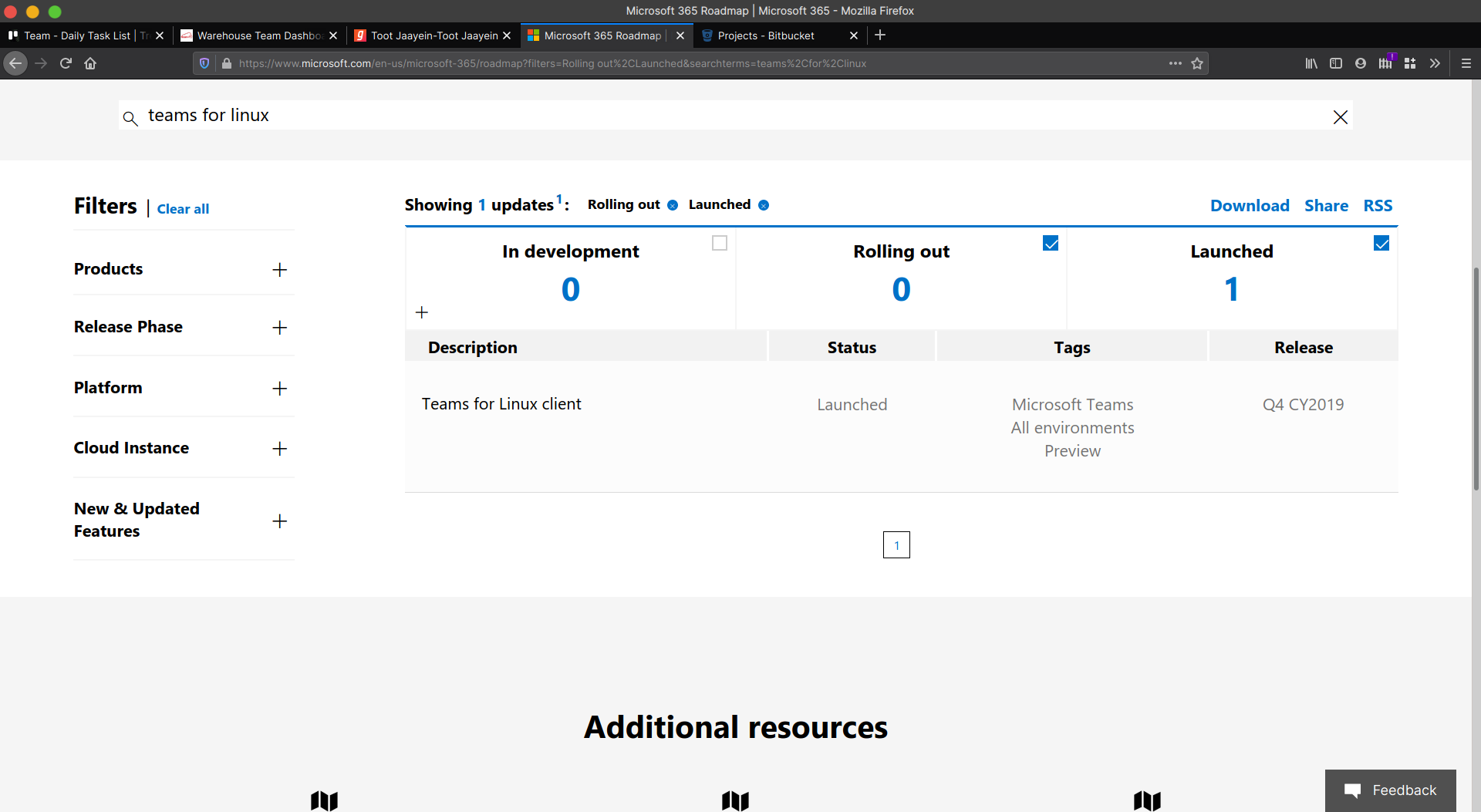Show more toolbar tools overflow

1435,63
